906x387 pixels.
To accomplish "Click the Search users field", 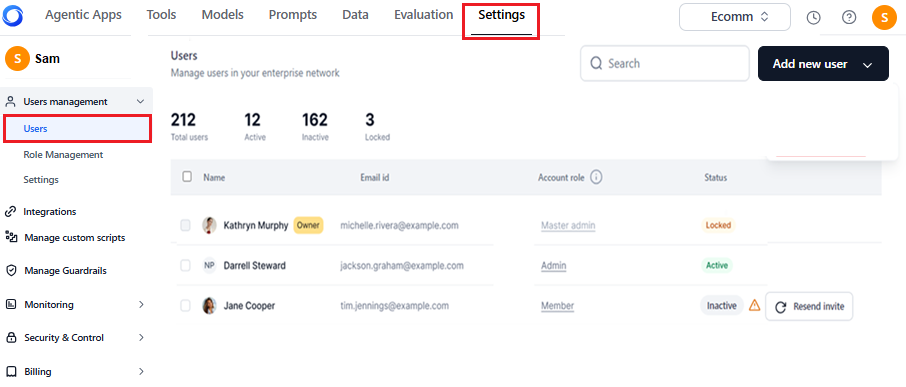I will pos(664,64).
